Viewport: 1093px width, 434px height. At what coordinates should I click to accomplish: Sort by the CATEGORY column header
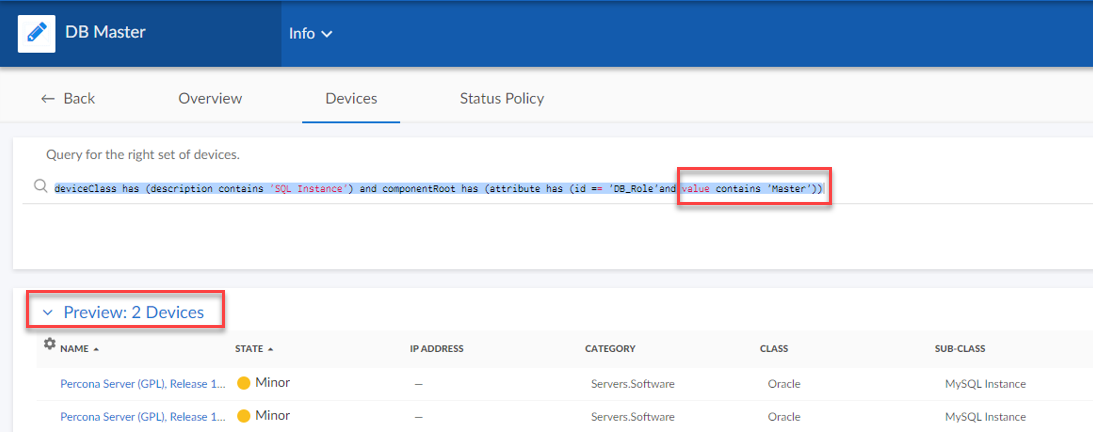coord(610,349)
